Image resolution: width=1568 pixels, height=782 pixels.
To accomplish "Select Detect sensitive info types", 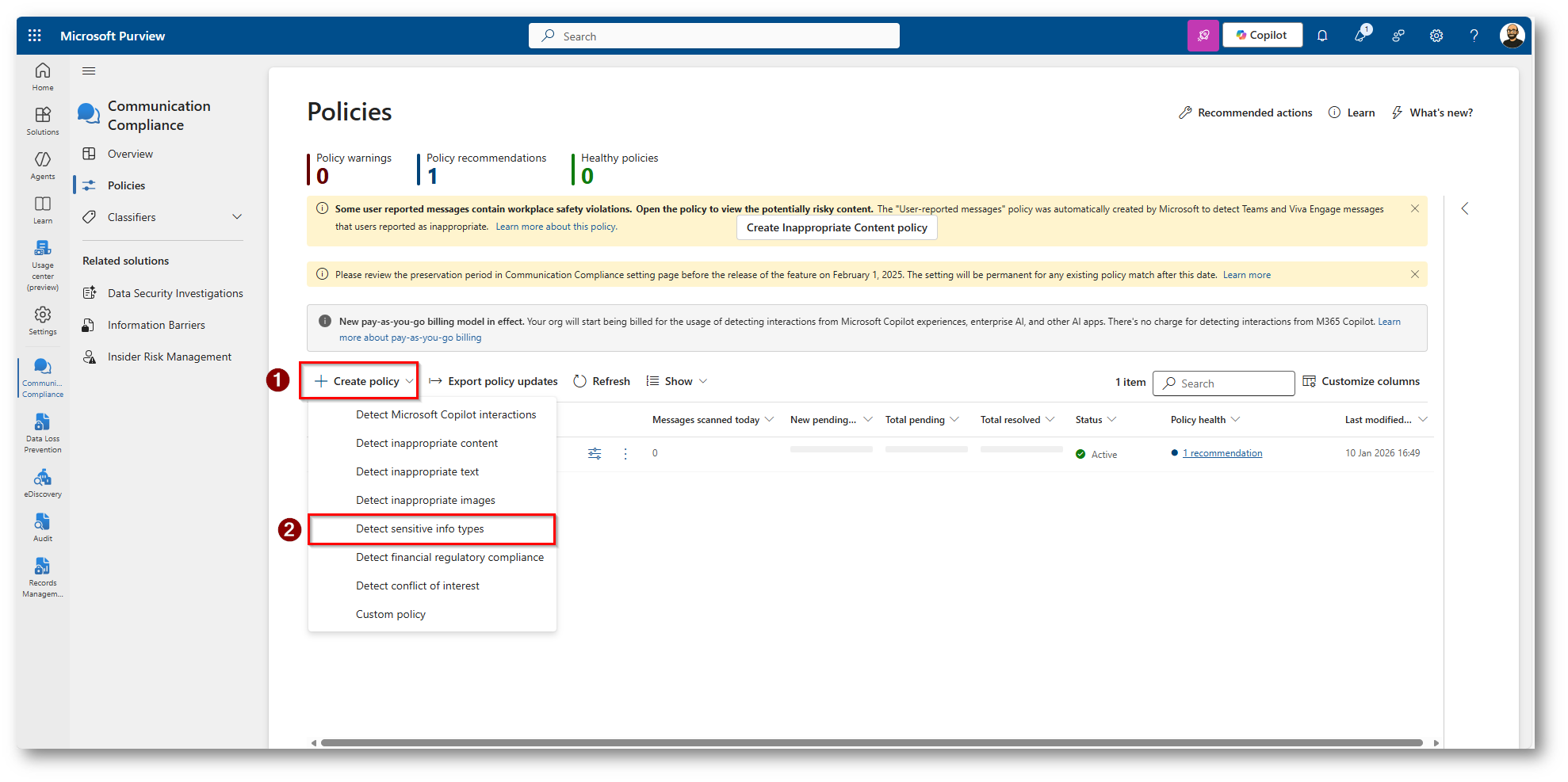I will (419, 529).
